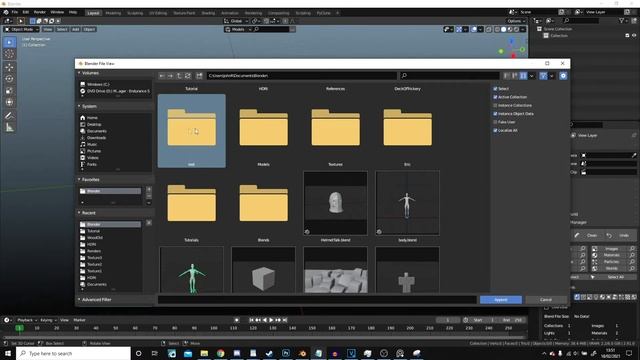This screenshot has width=640, height=360.
Task: Open the Render menu in Blender
Action: (x=40, y=13)
